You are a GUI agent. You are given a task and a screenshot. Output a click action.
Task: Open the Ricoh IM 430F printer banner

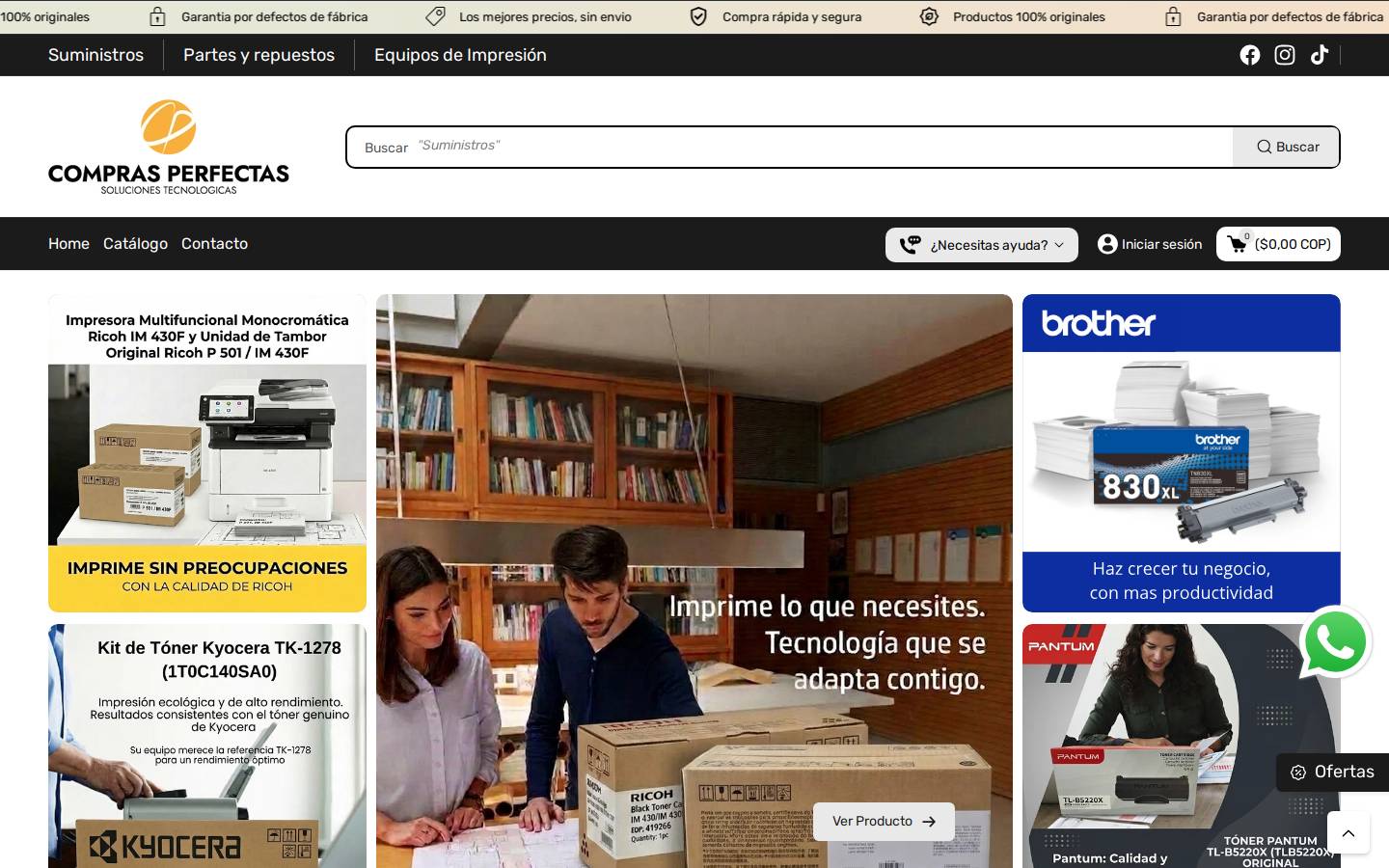tap(207, 453)
